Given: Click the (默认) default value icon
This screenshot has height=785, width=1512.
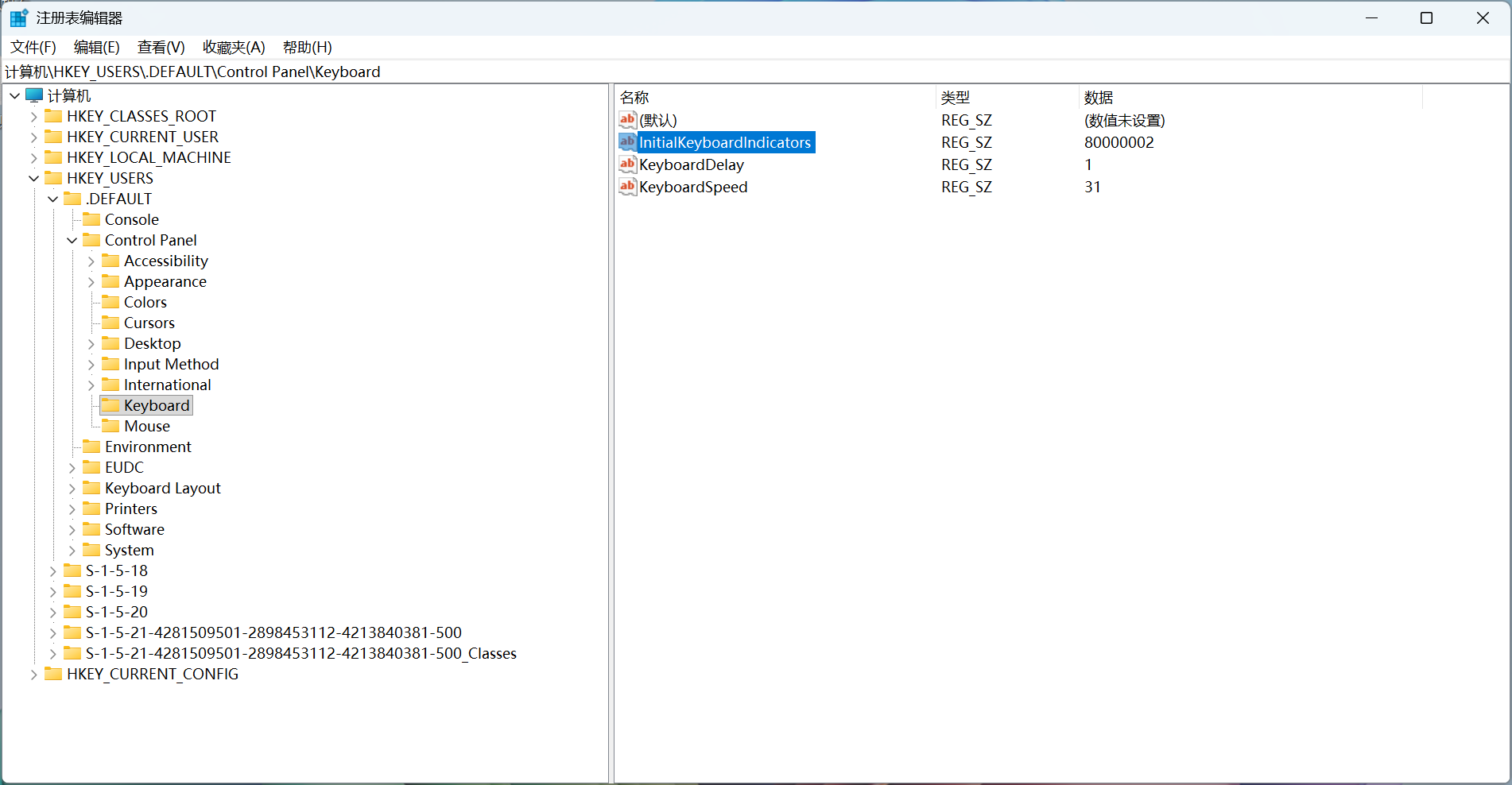Looking at the screenshot, I should [627, 120].
